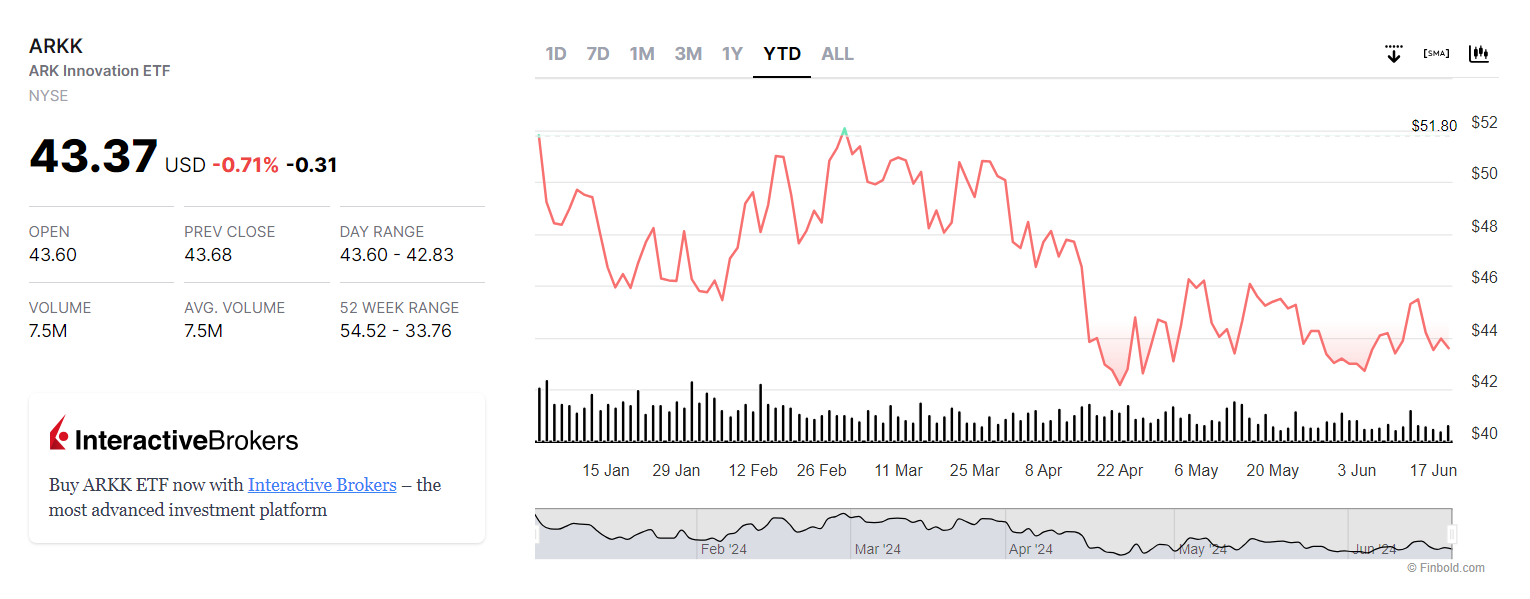Click the $42 price axis label
1530x599 pixels.
[1485, 382]
